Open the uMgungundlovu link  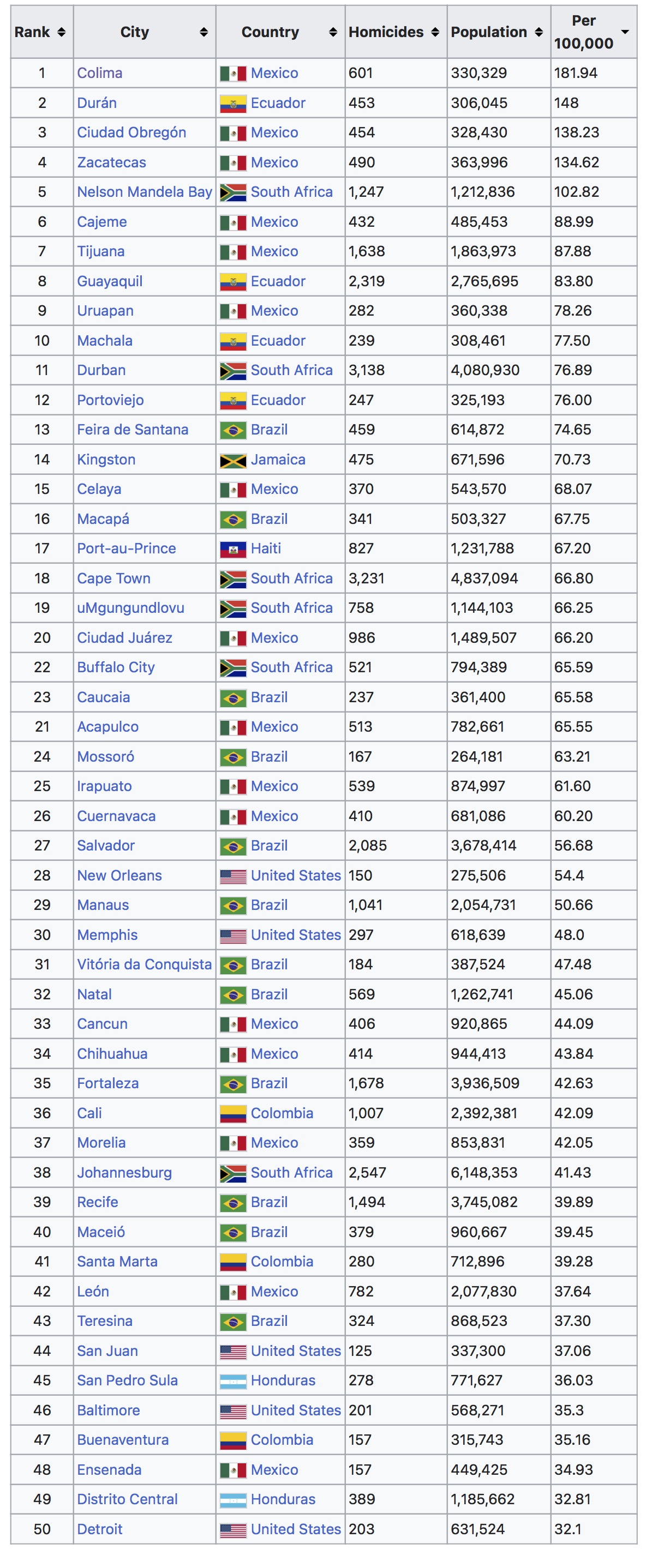130,608
